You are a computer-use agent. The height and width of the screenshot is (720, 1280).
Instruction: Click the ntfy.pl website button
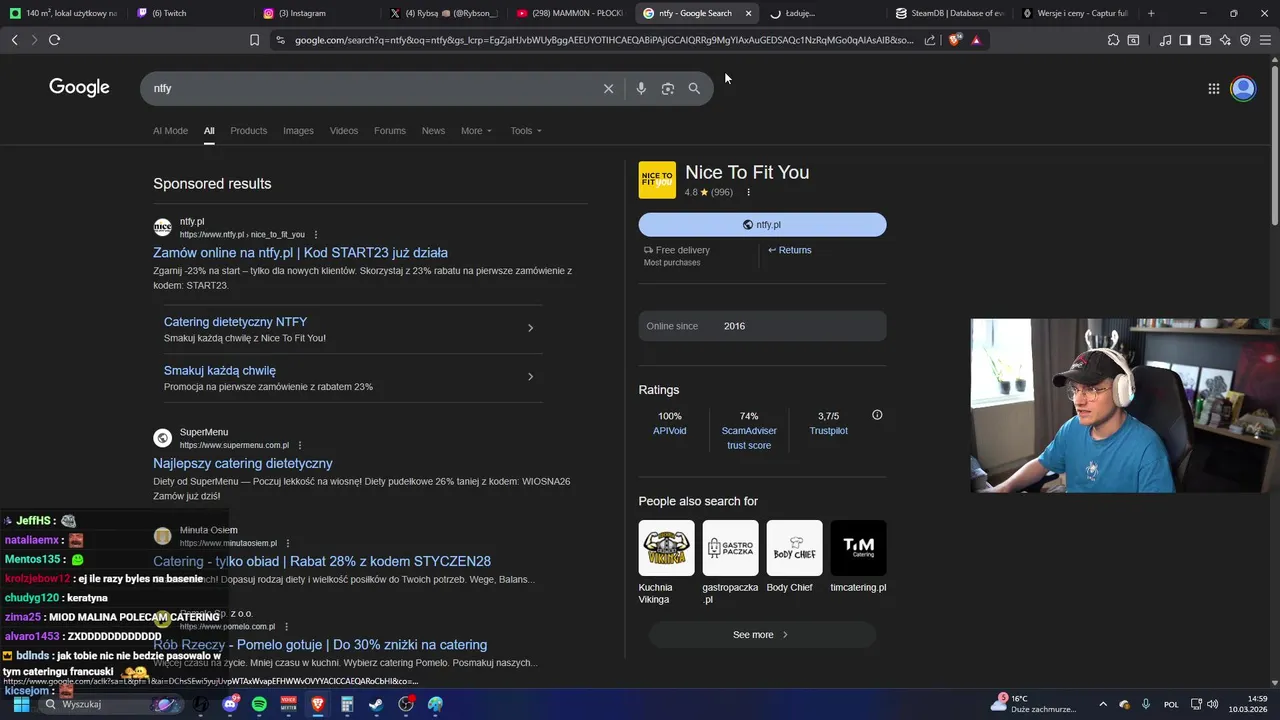[762, 224]
